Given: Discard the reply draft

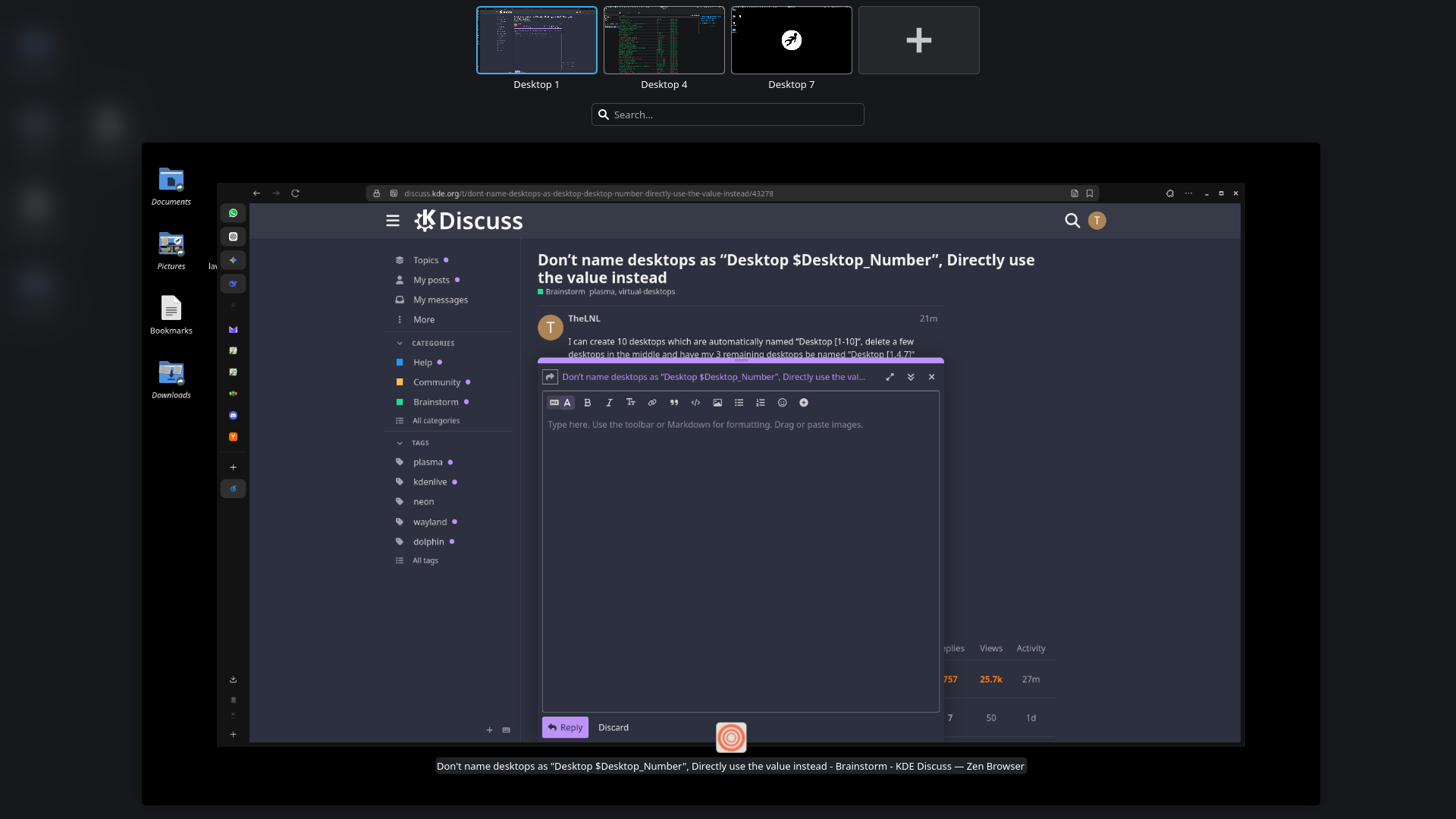Looking at the screenshot, I should point(613,727).
